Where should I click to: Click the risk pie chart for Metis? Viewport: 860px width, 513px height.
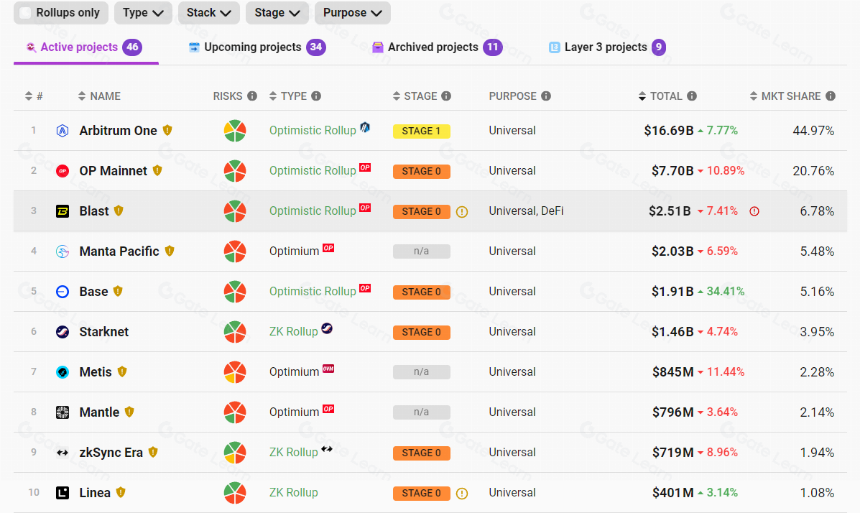tap(235, 372)
